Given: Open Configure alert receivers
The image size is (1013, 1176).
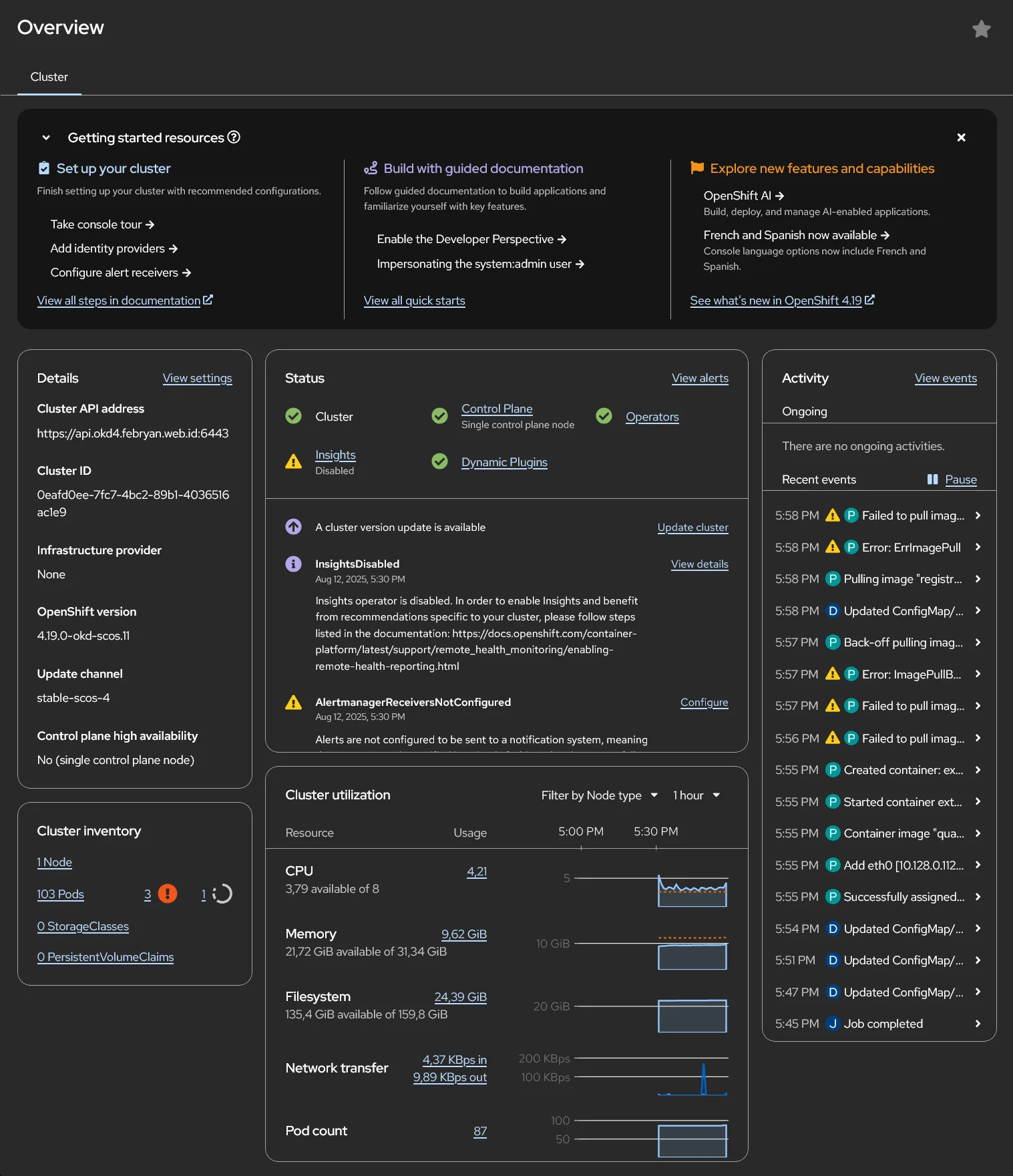Looking at the screenshot, I should [x=121, y=272].
